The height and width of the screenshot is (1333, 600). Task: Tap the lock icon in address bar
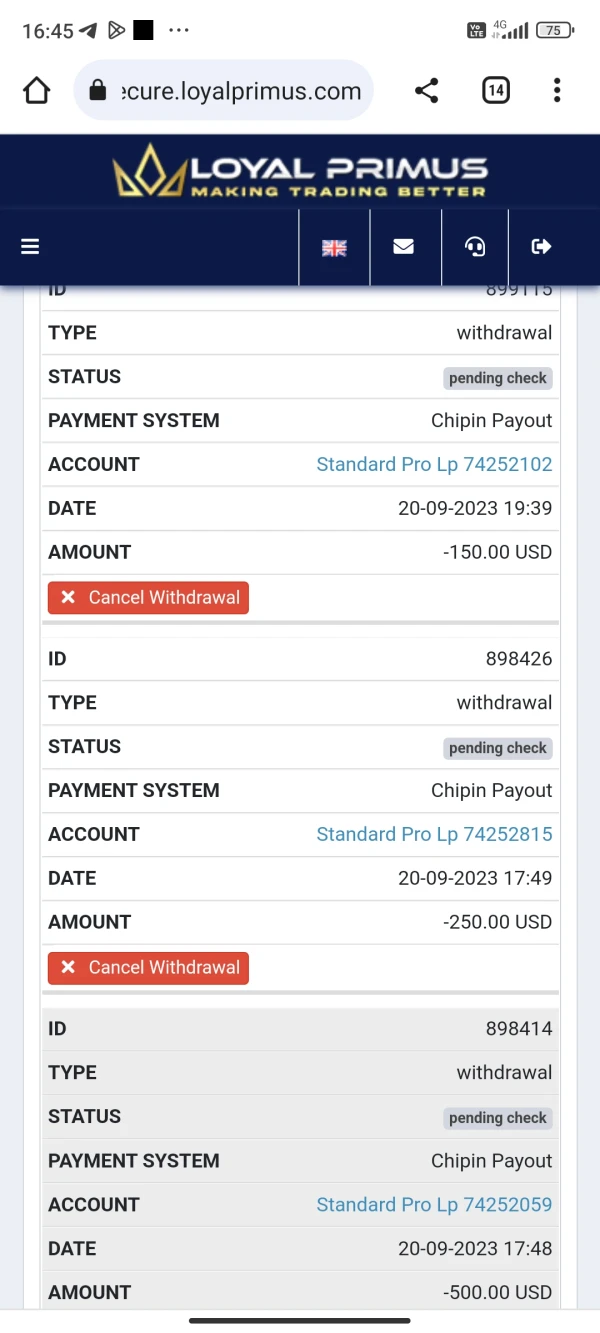(98, 91)
